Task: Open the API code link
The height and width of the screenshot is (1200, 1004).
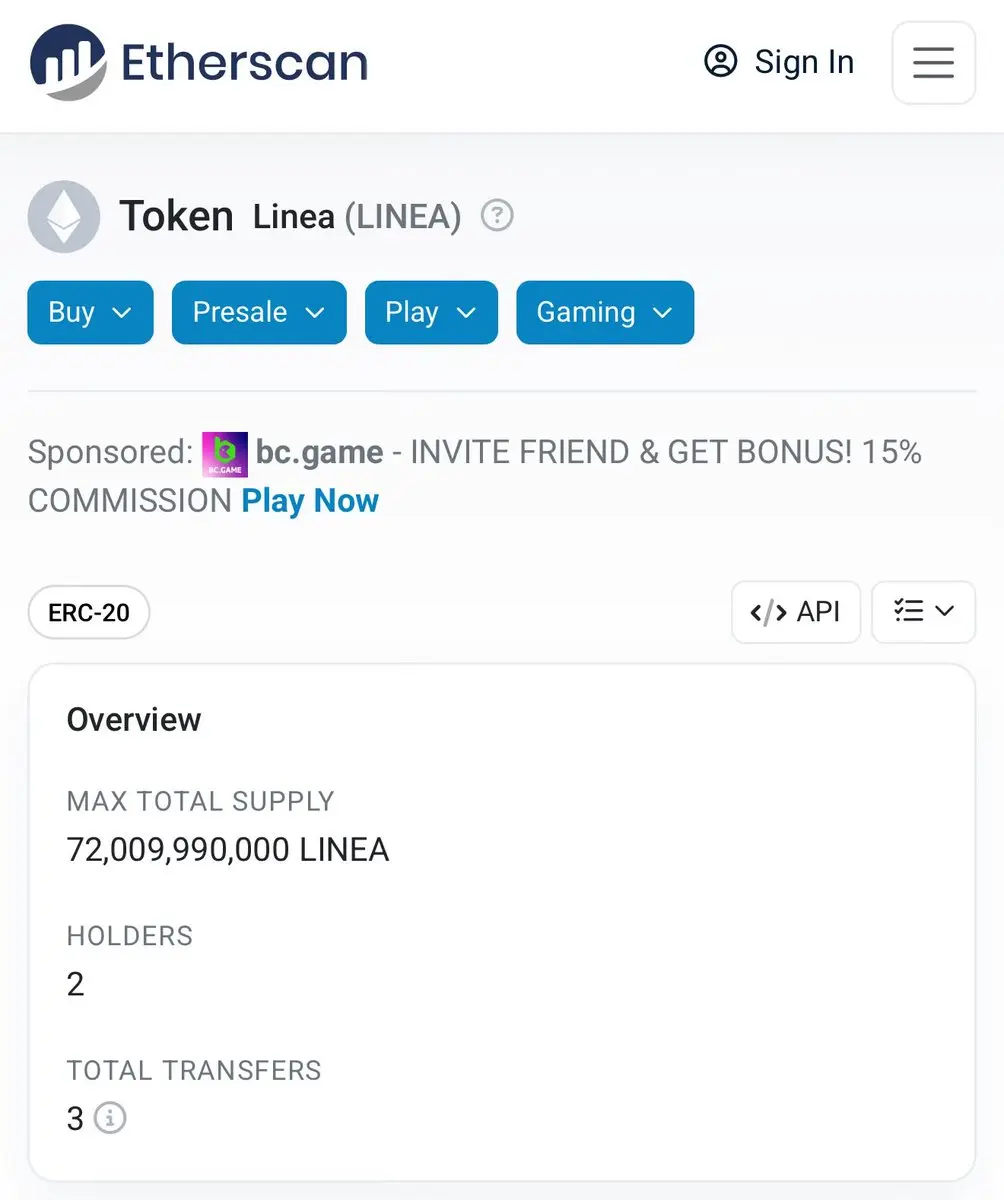Action: (796, 611)
